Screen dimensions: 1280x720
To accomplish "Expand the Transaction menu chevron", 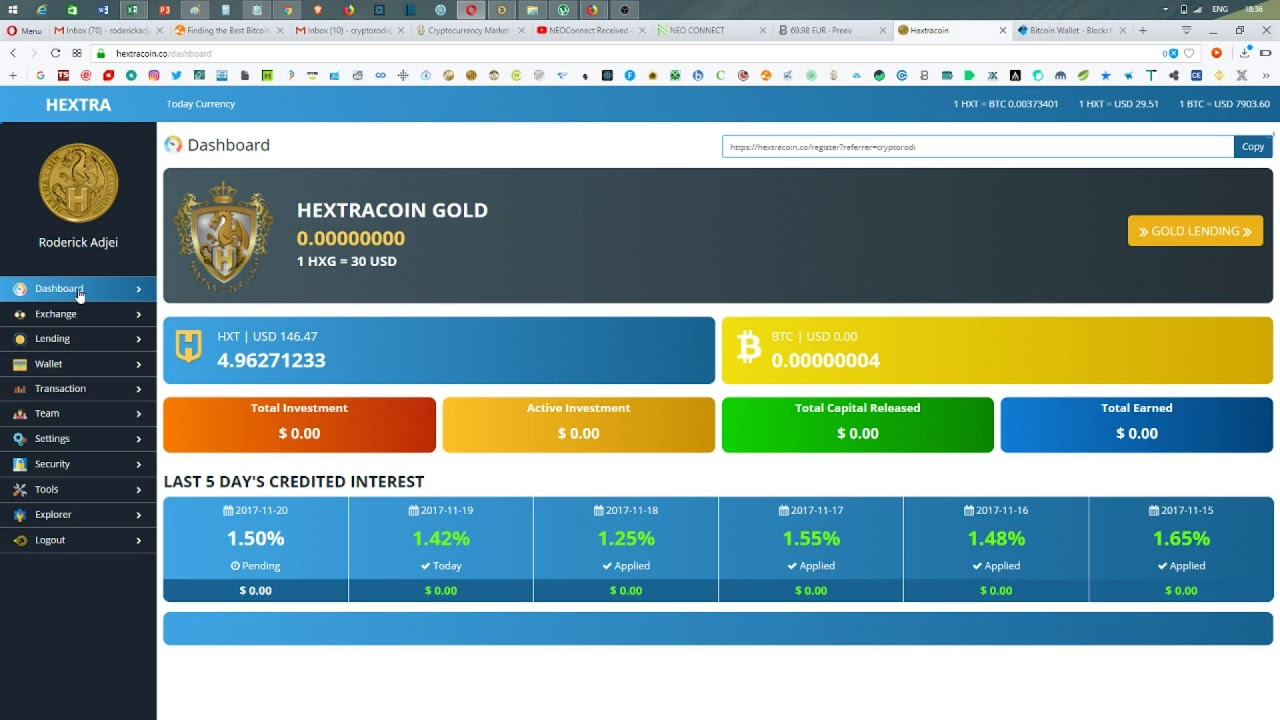I will (139, 389).
